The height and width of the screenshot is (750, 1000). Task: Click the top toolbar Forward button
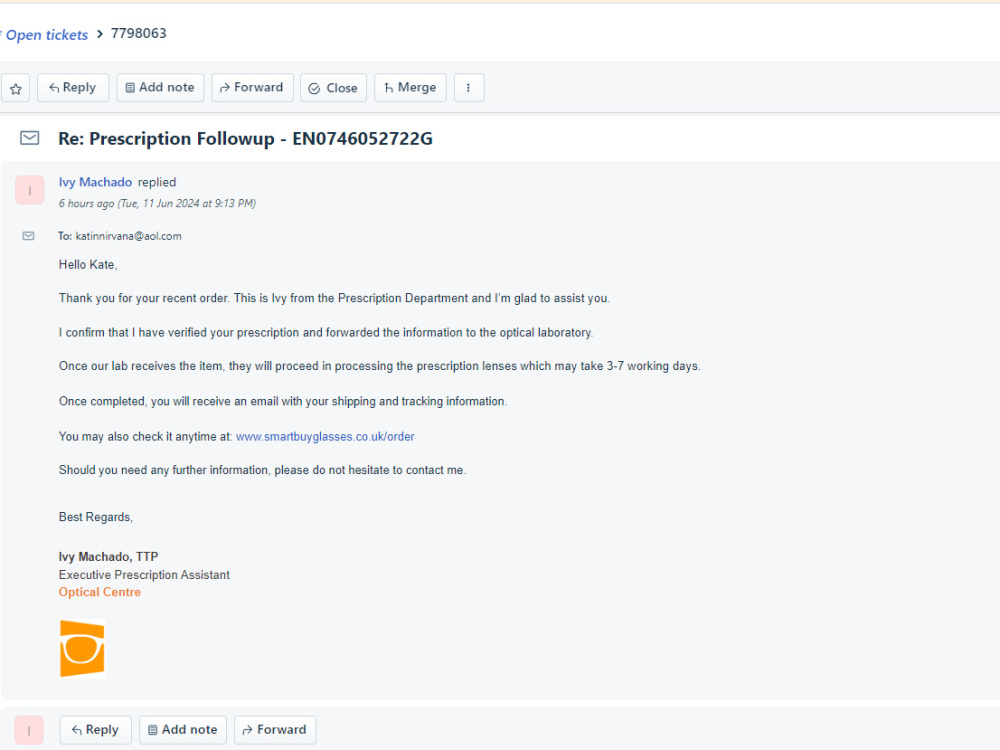(252, 87)
